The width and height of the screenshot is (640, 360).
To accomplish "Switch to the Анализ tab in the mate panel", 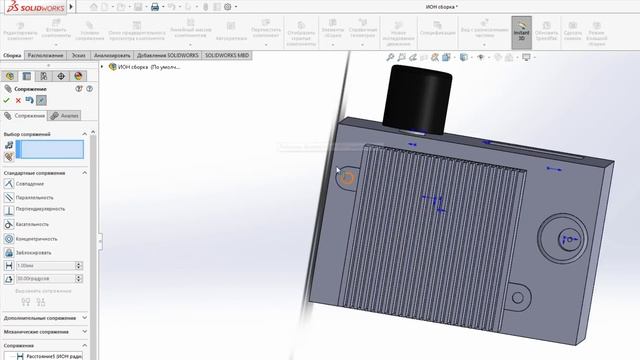I will coord(64,116).
